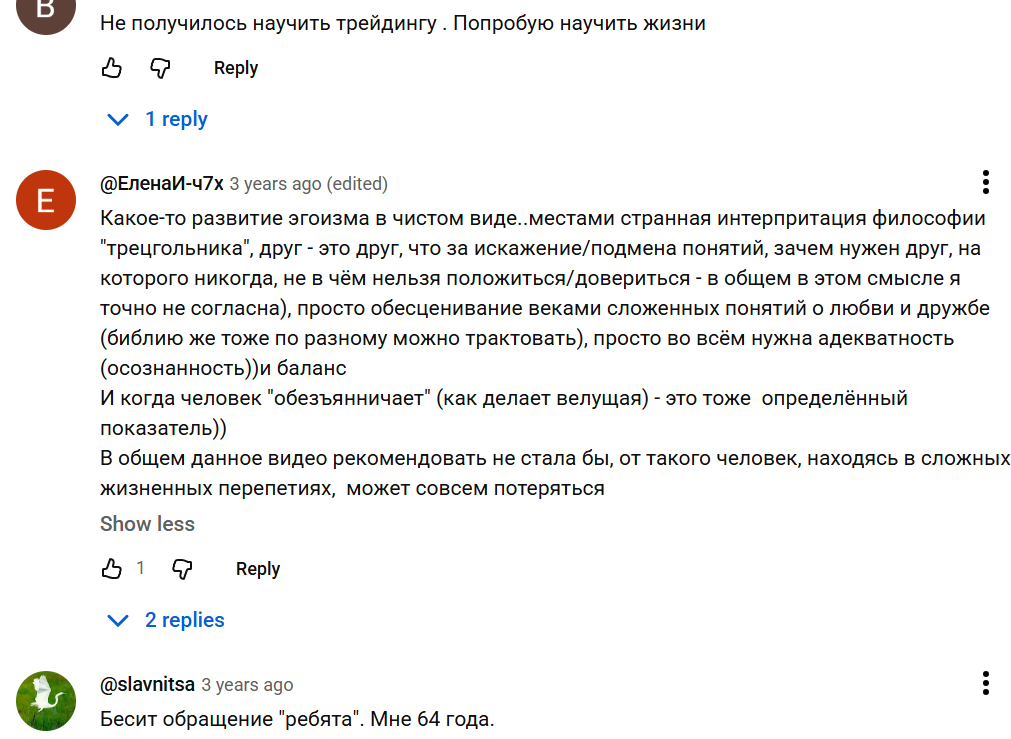1011x739 pixels.
Task: Reply to @ЕленаИ-ч7х's comment
Action: point(257,568)
